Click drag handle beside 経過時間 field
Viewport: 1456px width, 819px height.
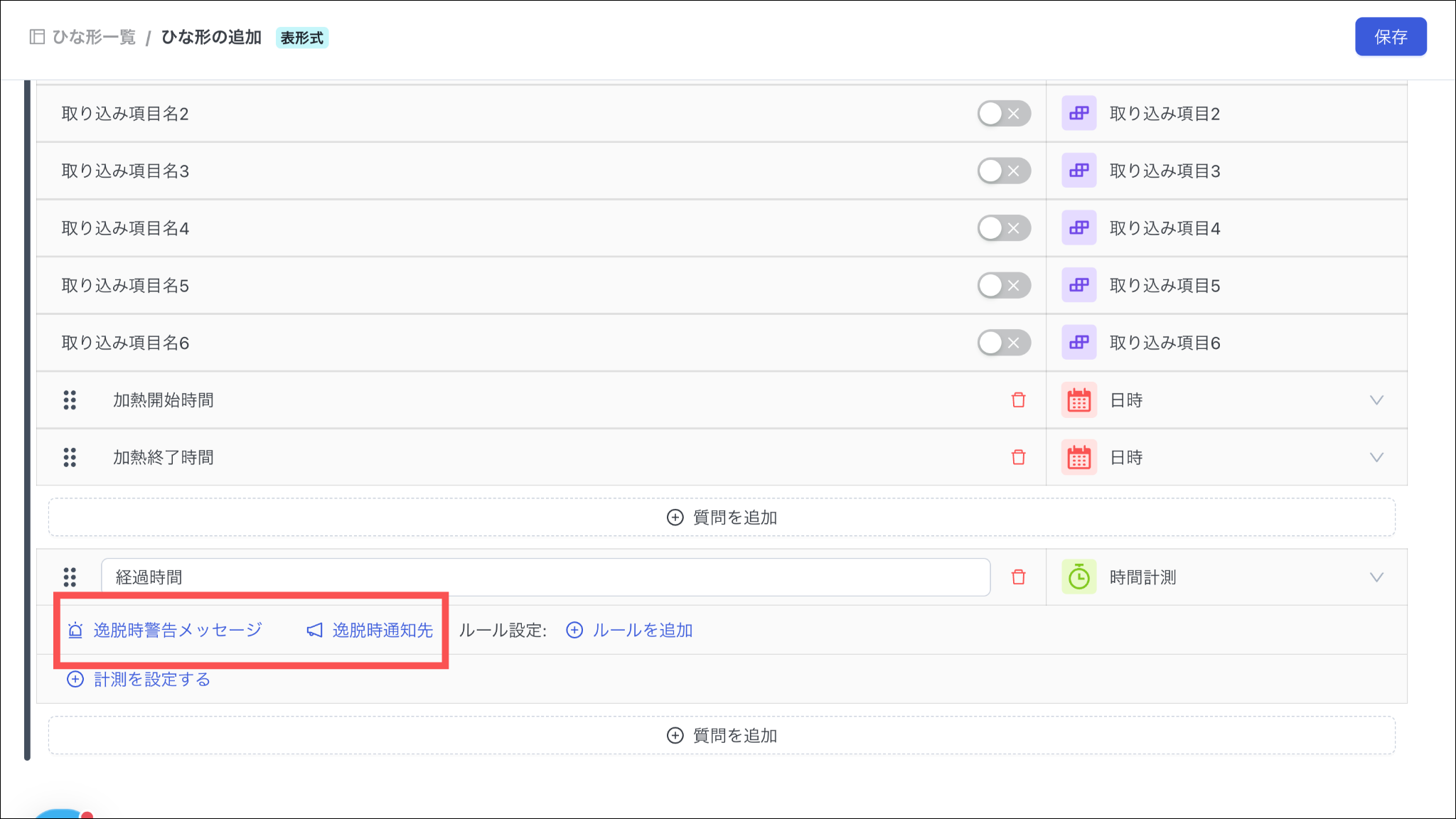tap(70, 577)
